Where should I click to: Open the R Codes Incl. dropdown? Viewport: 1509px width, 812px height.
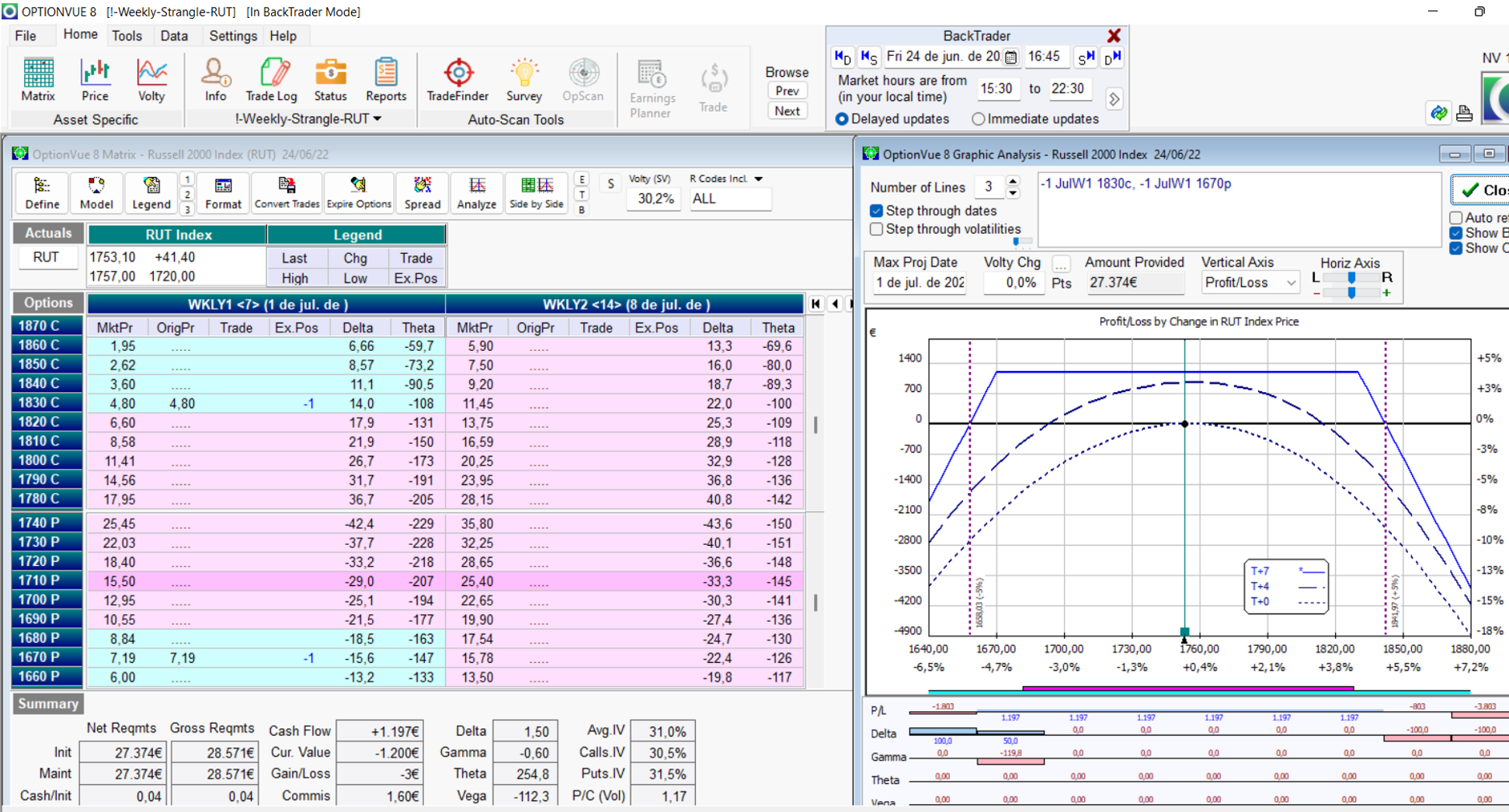coord(759,179)
